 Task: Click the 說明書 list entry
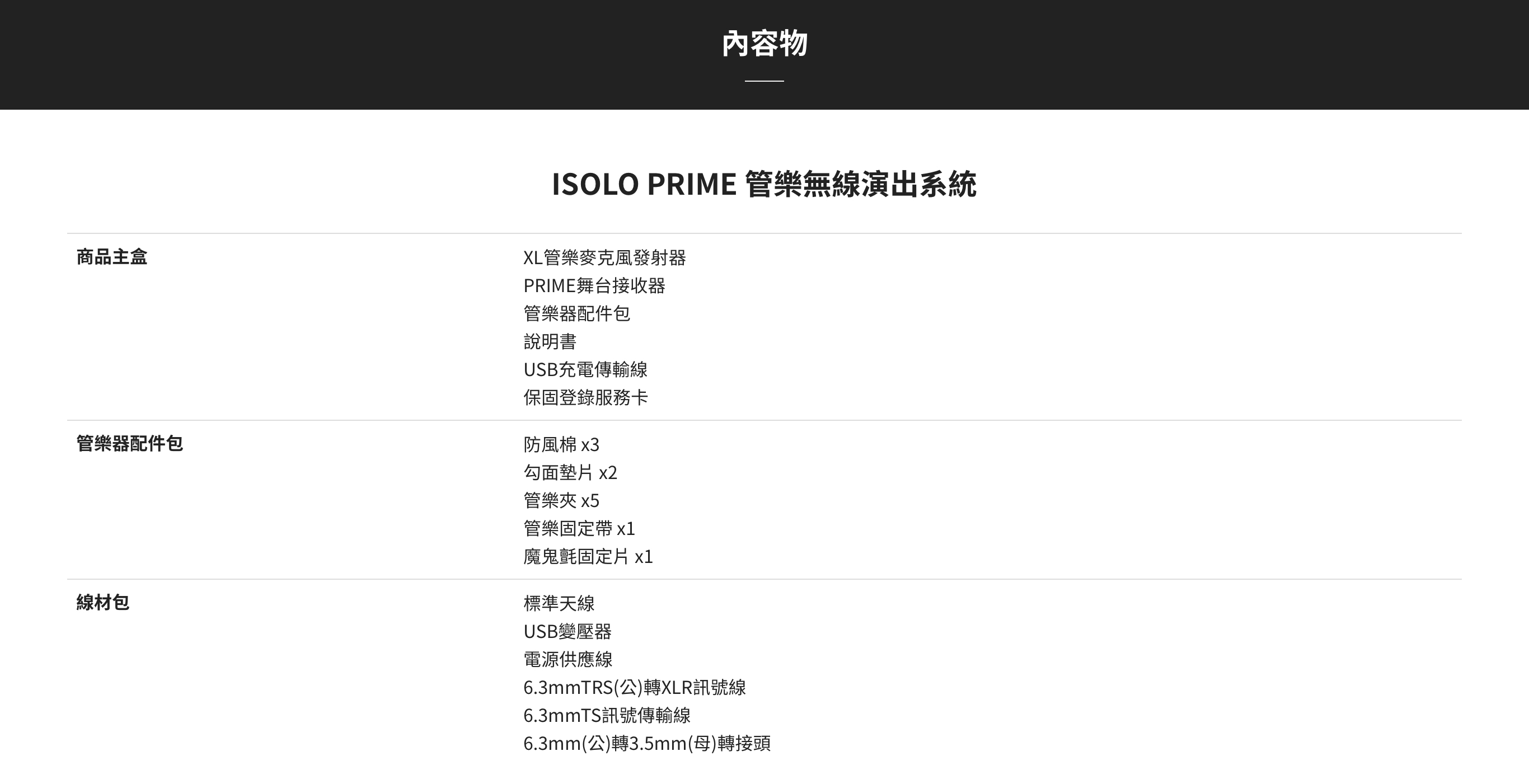point(550,341)
